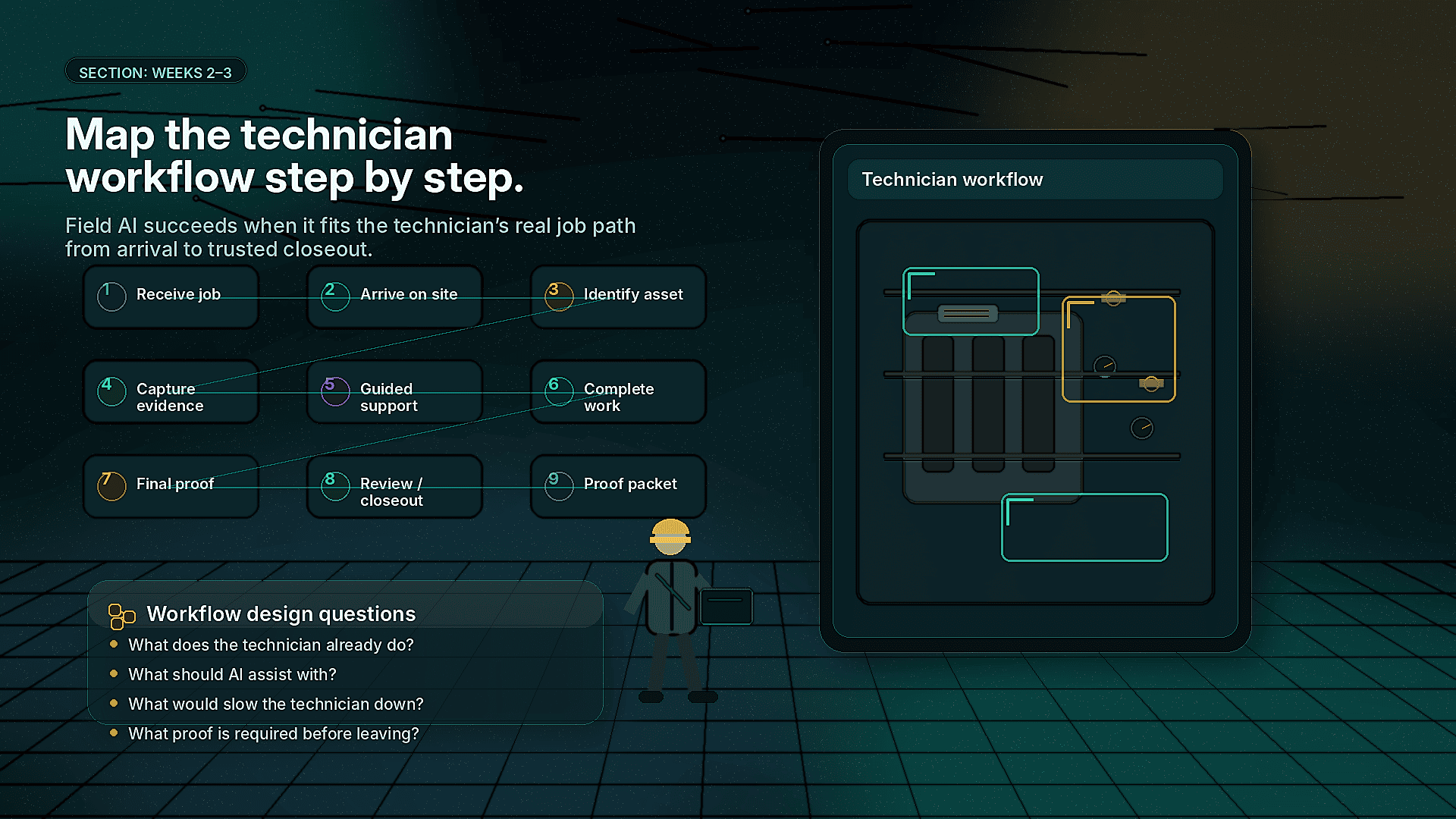Click the step 5 purple circle icon
The width and height of the screenshot is (1456, 819).
pyautogui.click(x=335, y=391)
